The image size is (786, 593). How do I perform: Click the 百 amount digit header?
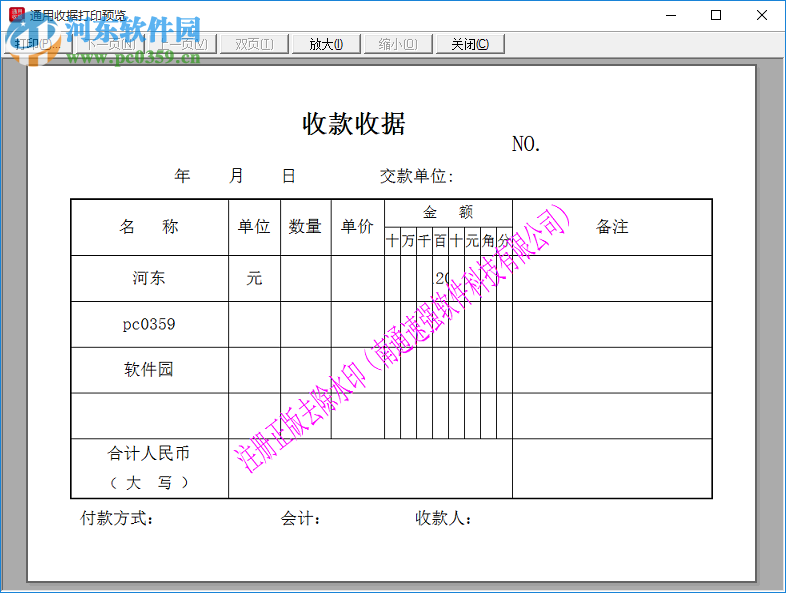tap(440, 241)
